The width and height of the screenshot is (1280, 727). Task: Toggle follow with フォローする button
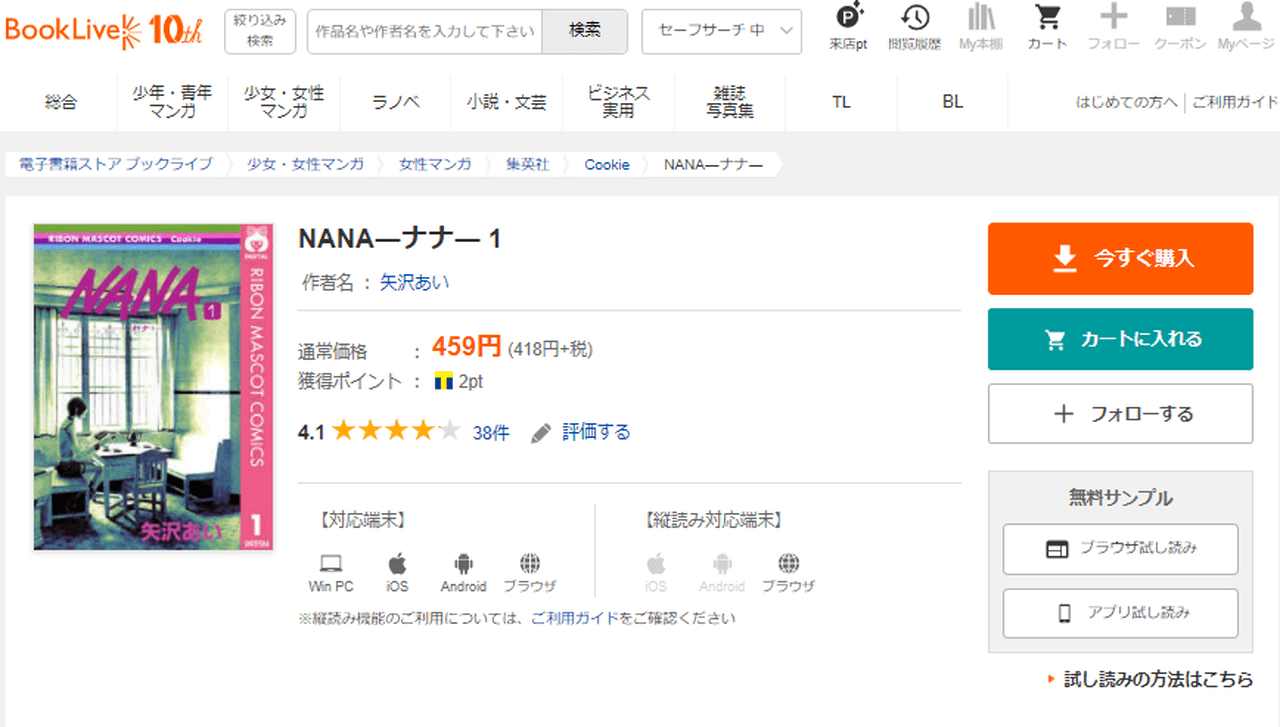point(1120,414)
